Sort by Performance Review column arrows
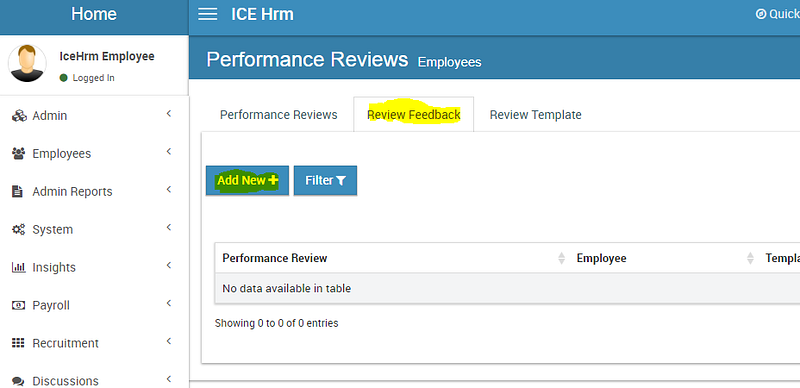This screenshot has height=388, width=800. 562,258
